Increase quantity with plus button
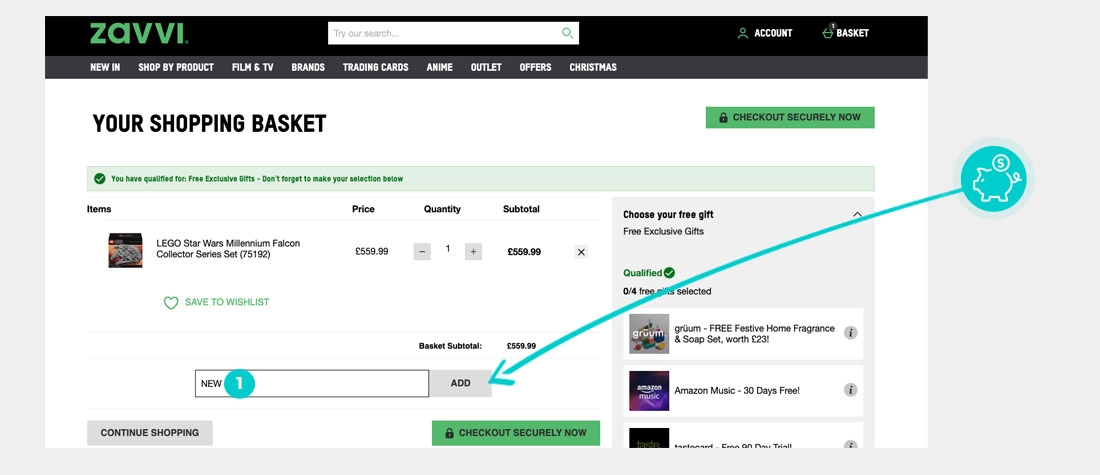This screenshot has height=475, width=1100. click(473, 251)
